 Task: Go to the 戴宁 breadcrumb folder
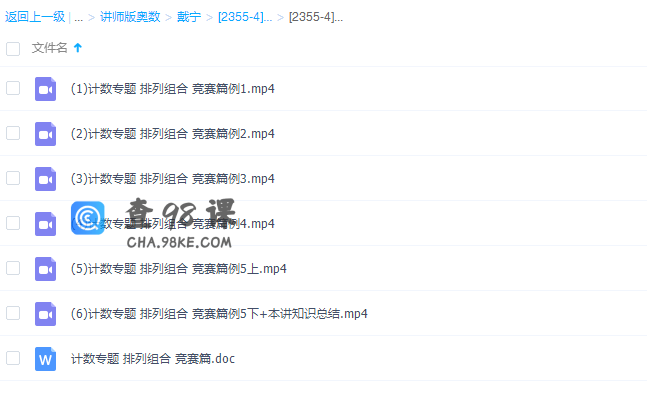[x=189, y=17]
